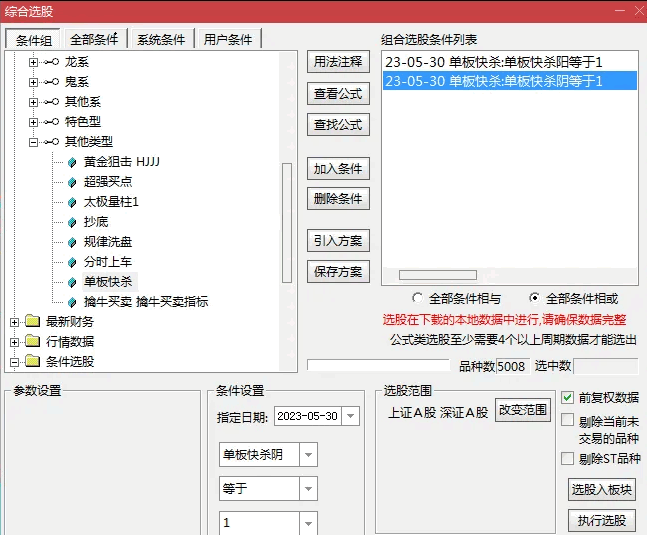Viewport: 647px width, 535px height.
Task: Click the 规律洗盘 formula icon
Action: click(x=72, y=242)
